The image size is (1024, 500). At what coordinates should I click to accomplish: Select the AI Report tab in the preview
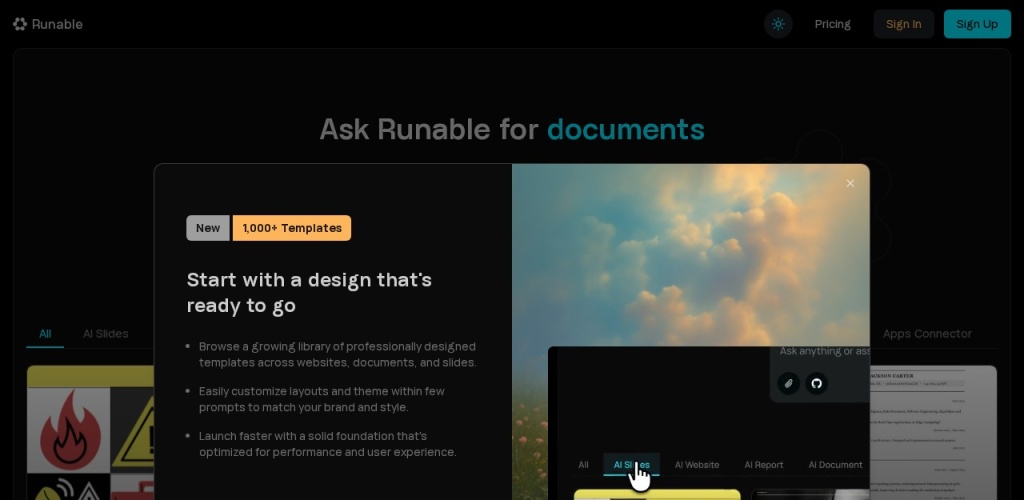pyautogui.click(x=763, y=465)
